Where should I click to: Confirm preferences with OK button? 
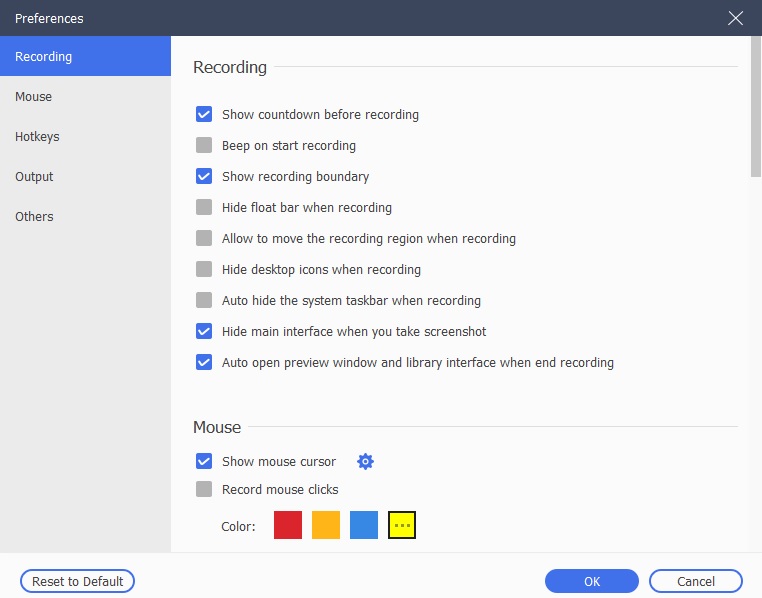(x=591, y=581)
